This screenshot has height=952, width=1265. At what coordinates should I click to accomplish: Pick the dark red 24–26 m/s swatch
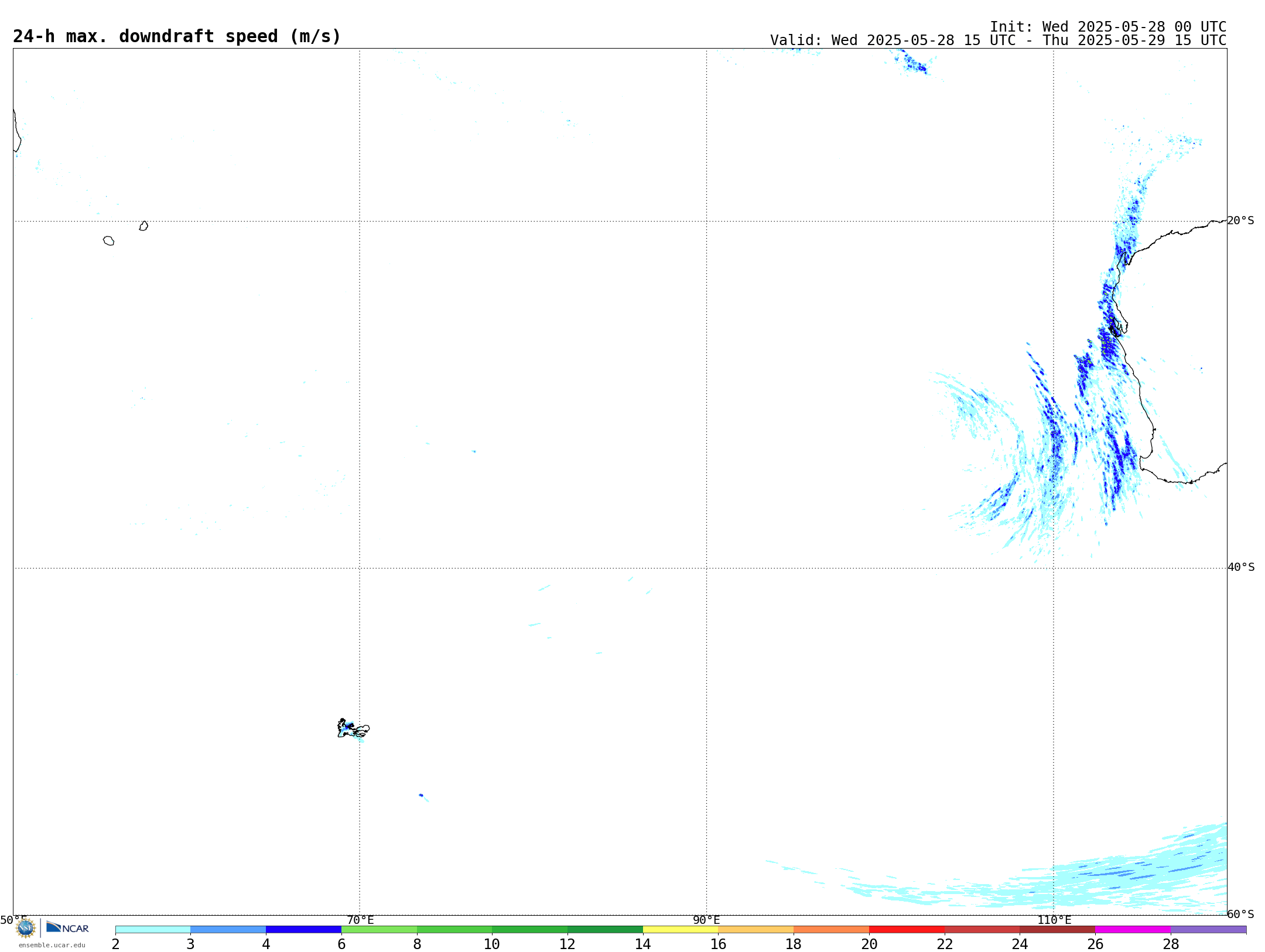coord(1058,929)
